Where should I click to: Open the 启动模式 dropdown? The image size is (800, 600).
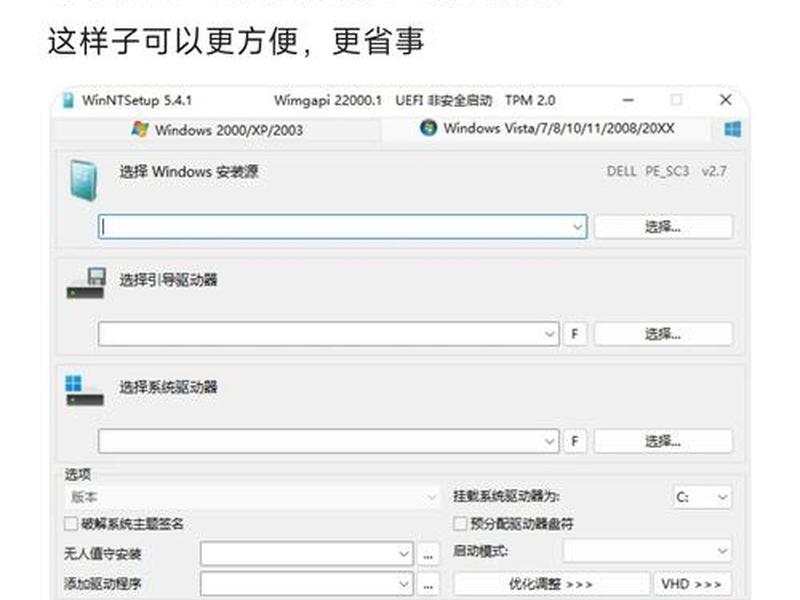[x=647, y=551]
